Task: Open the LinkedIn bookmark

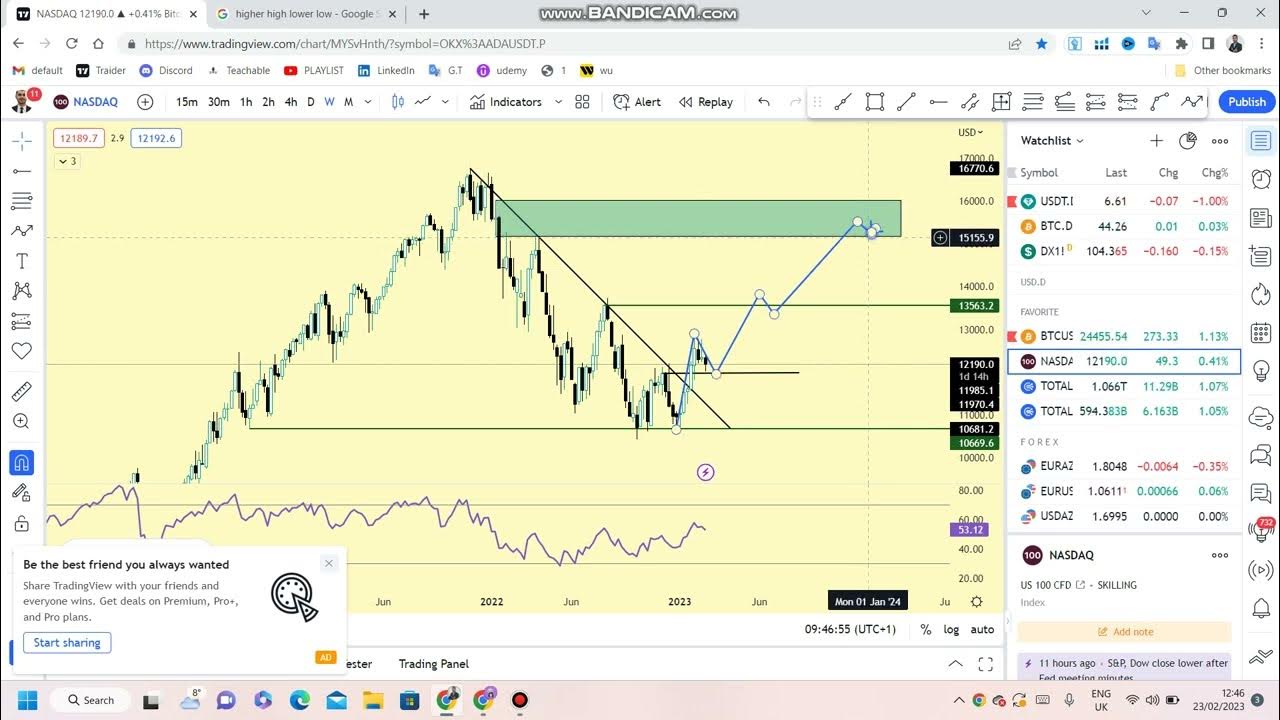Action: [386, 71]
